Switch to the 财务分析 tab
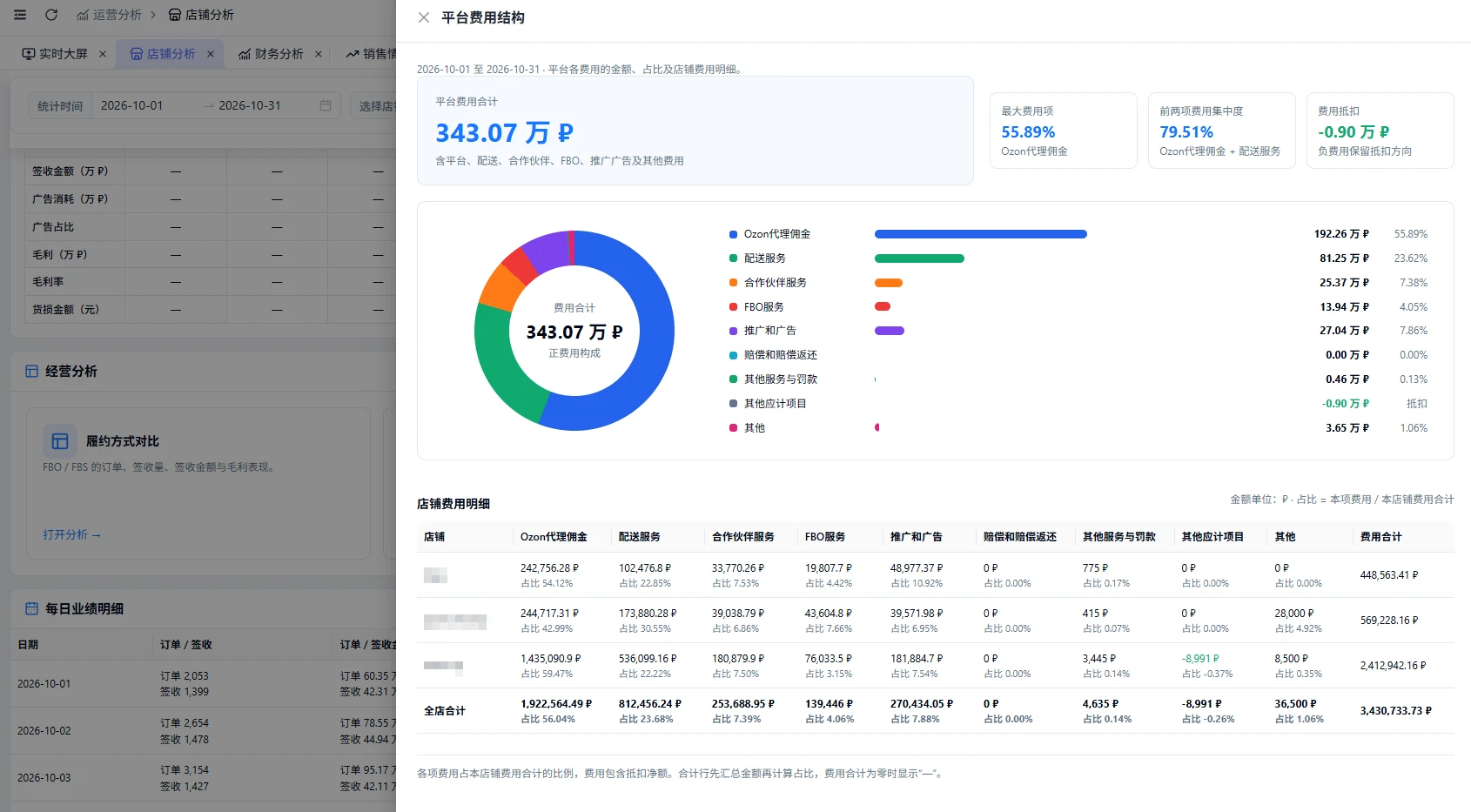Screen dimensions: 1471x812 click(271, 54)
